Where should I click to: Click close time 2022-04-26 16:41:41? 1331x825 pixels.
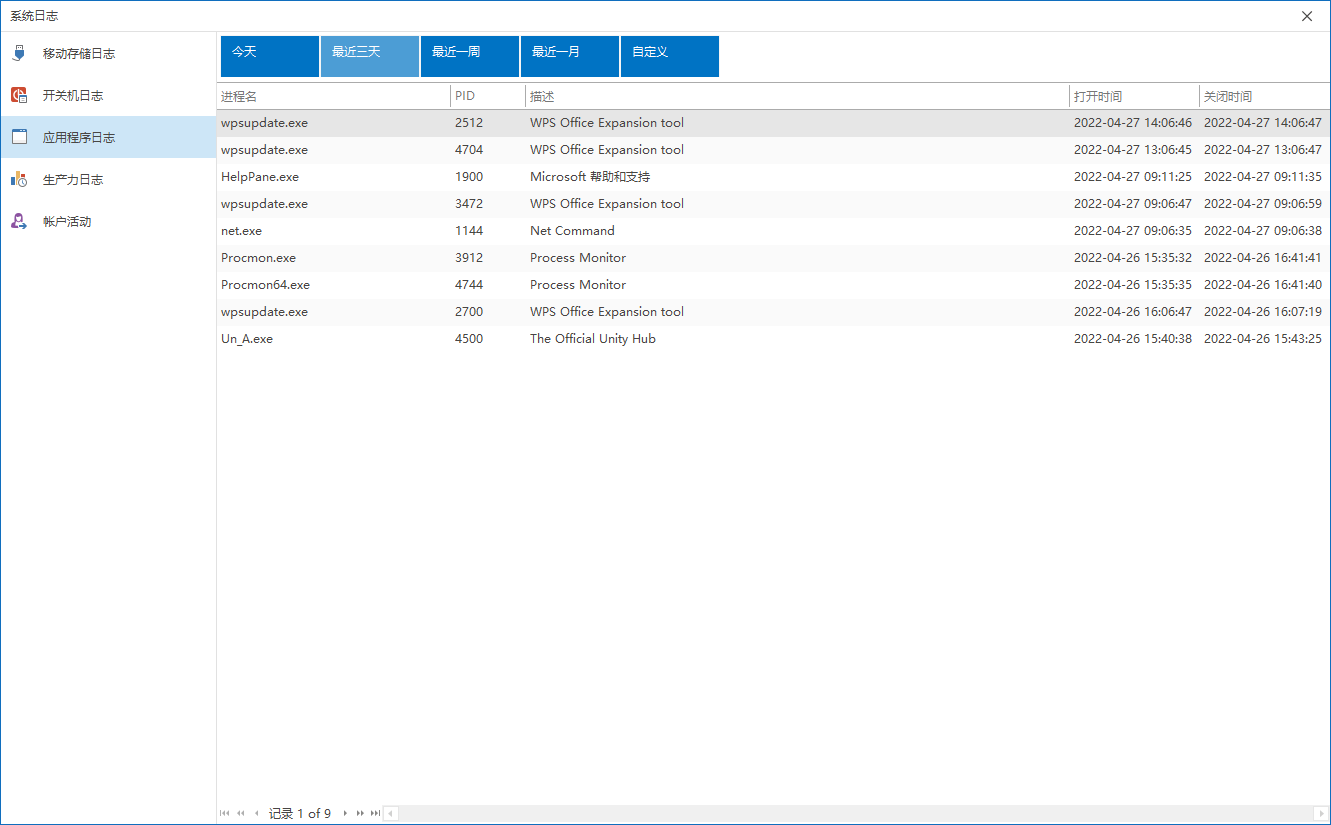coord(1263,258)
